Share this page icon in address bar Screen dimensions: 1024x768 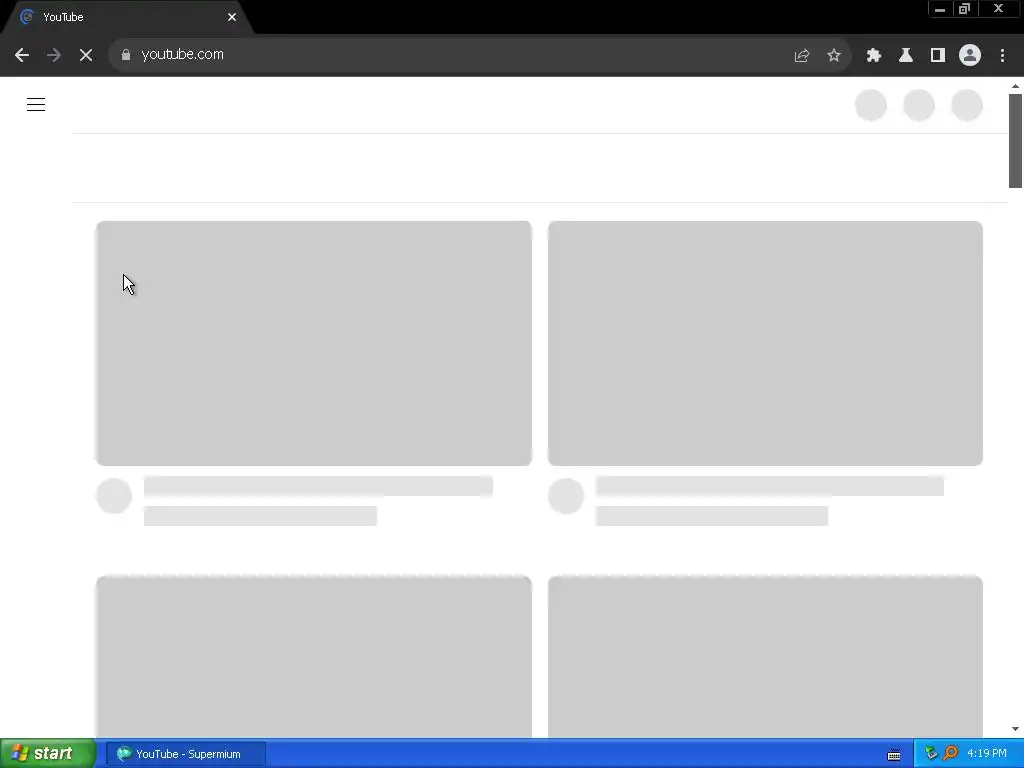pyautogui.click(x=802, y=55)
